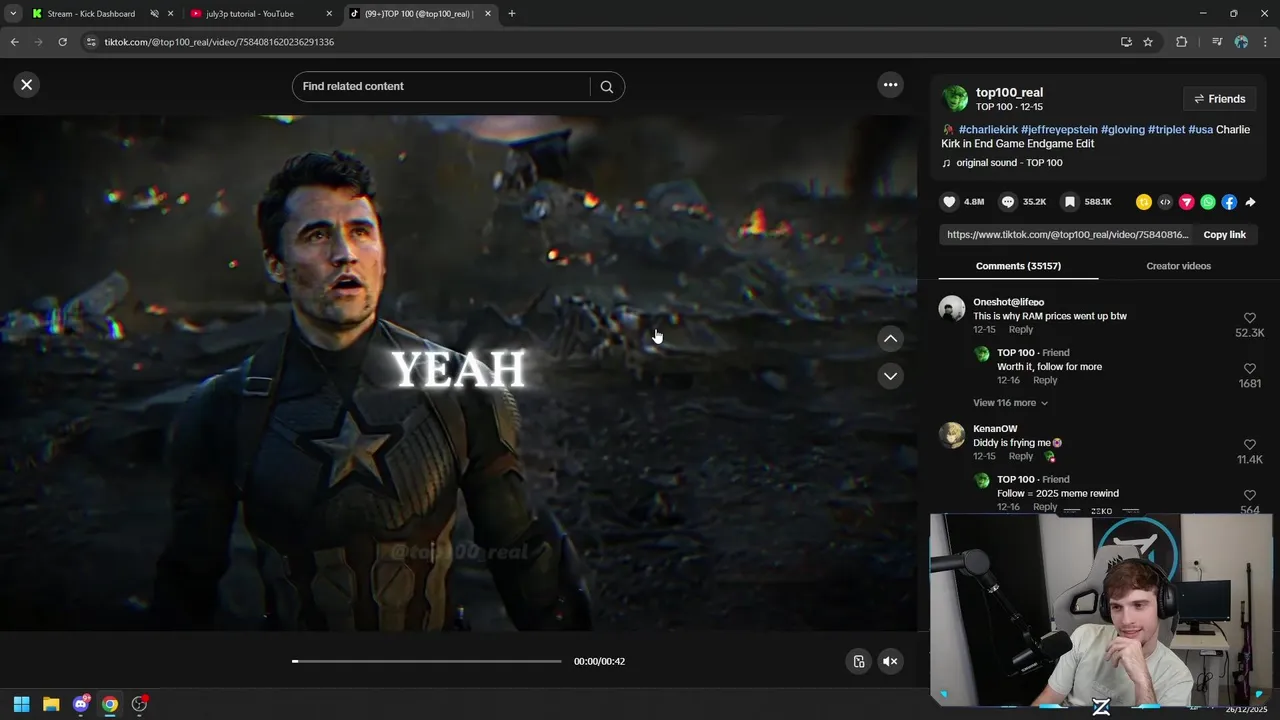This screenshot has height=720, width=1280.
Task: Click the #usa hashtag
Action: pyautogui.click(x=1200, y=130)
